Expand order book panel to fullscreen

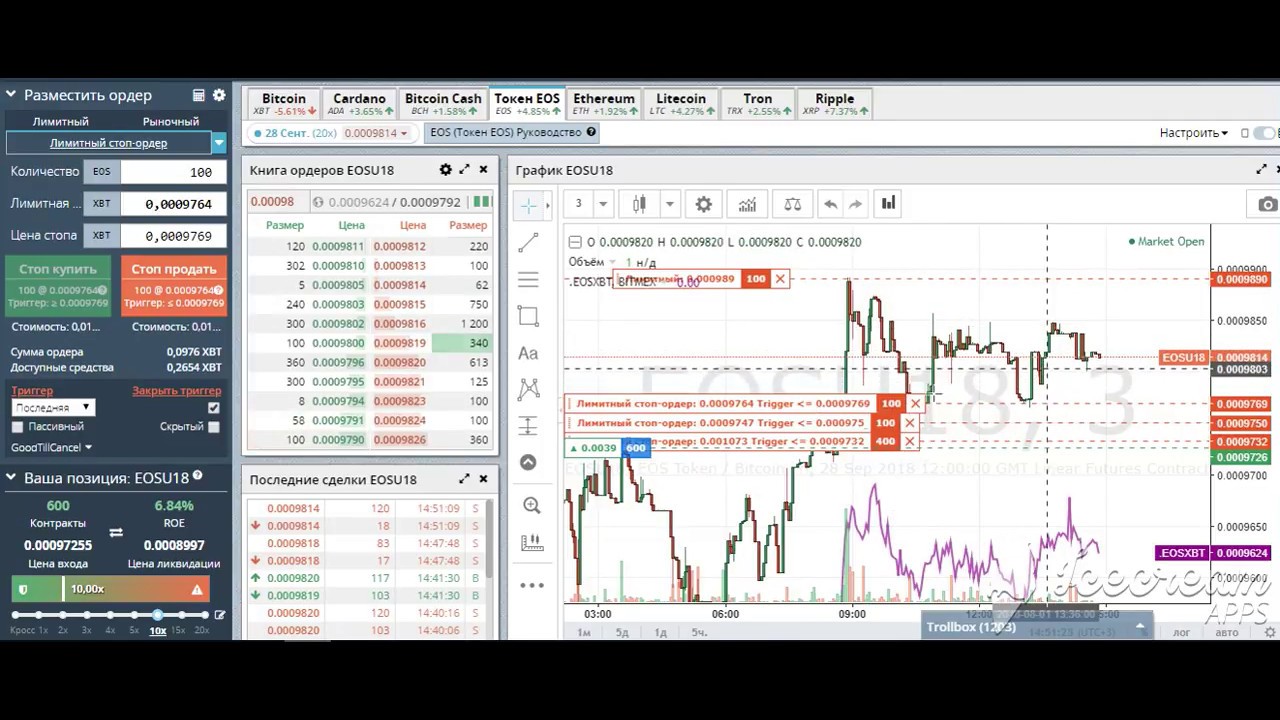pos(465,170)
